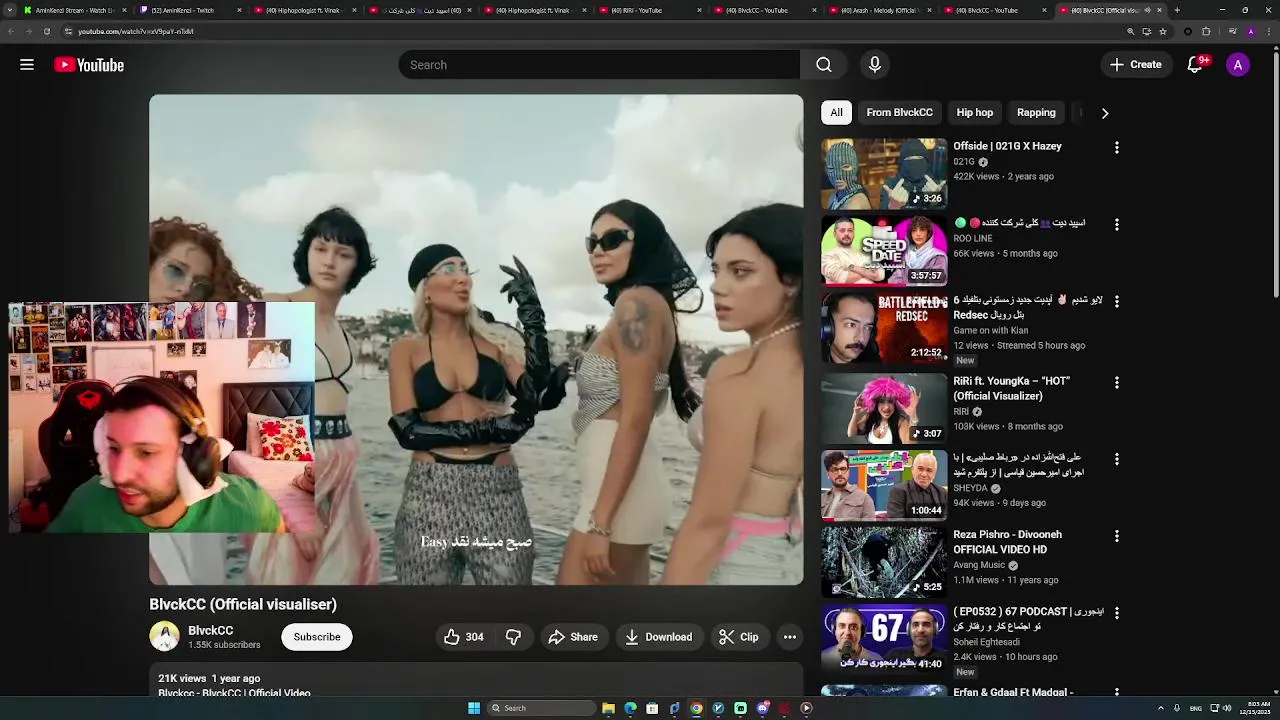
Task: Select the From BlvckCC chip
Action: 899,113
